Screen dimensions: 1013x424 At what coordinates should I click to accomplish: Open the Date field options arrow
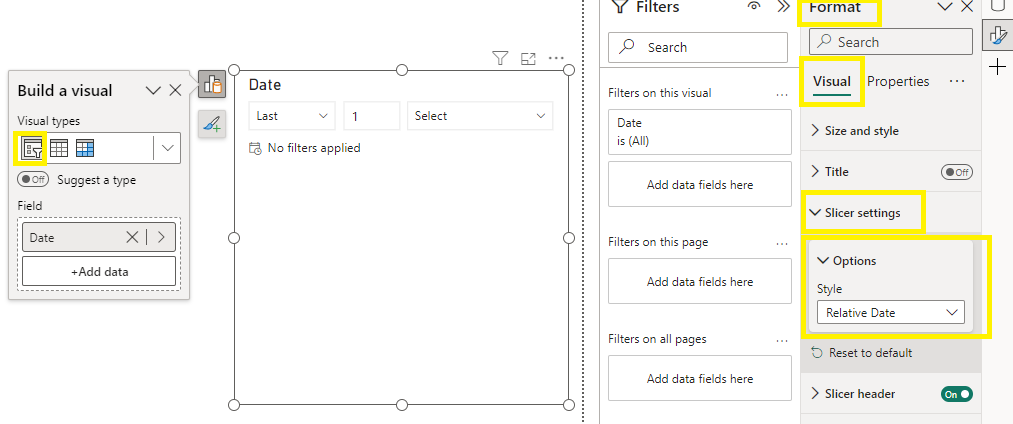click(x=161, y=237)
